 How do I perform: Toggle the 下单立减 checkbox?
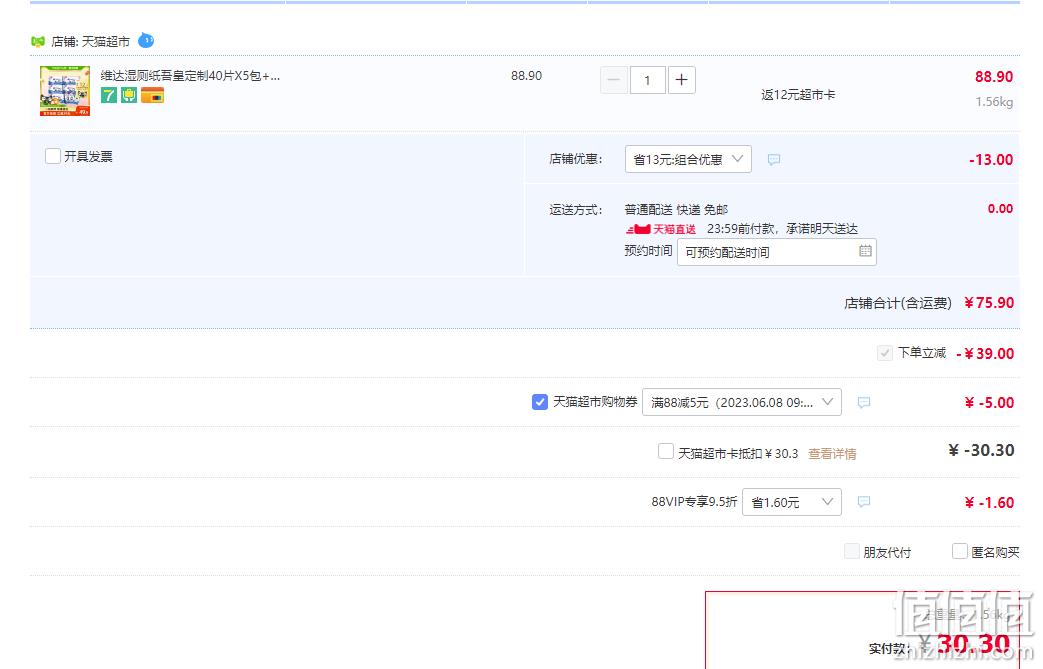pos(885,353)
